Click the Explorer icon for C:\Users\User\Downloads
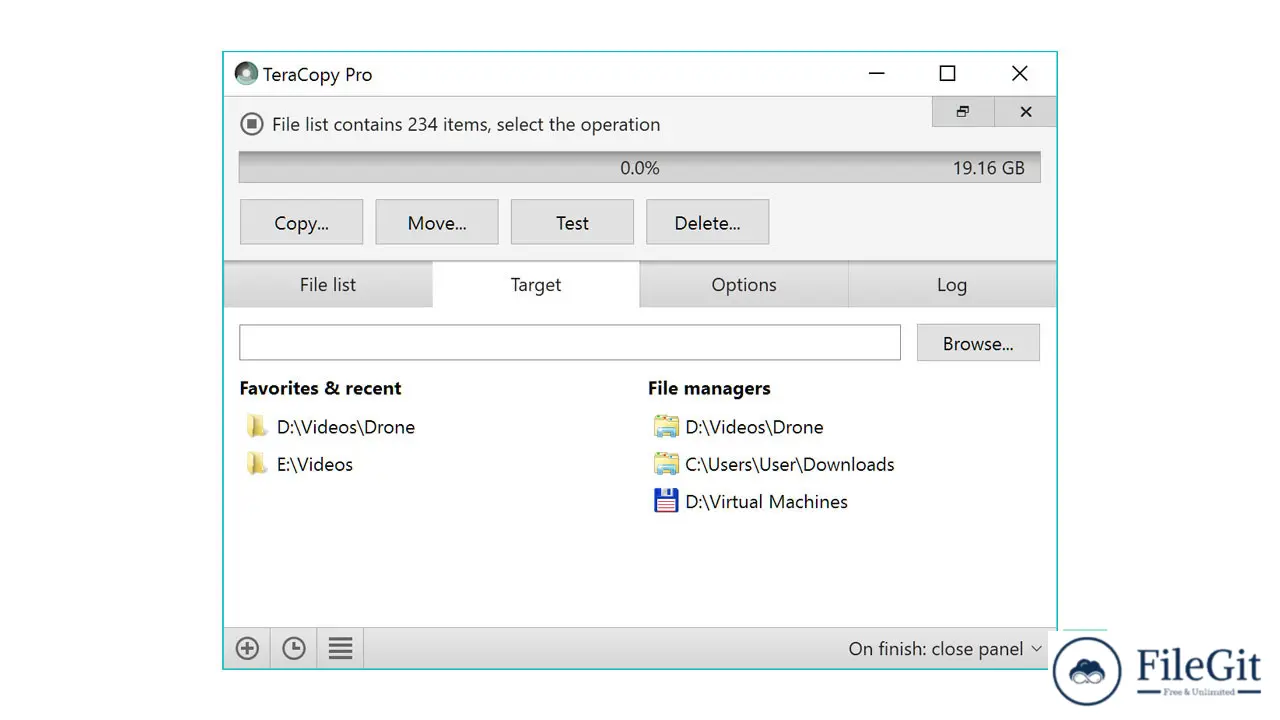Viewport: 1280px width, 720px height. pyautogui.click(x=666, y=463)
